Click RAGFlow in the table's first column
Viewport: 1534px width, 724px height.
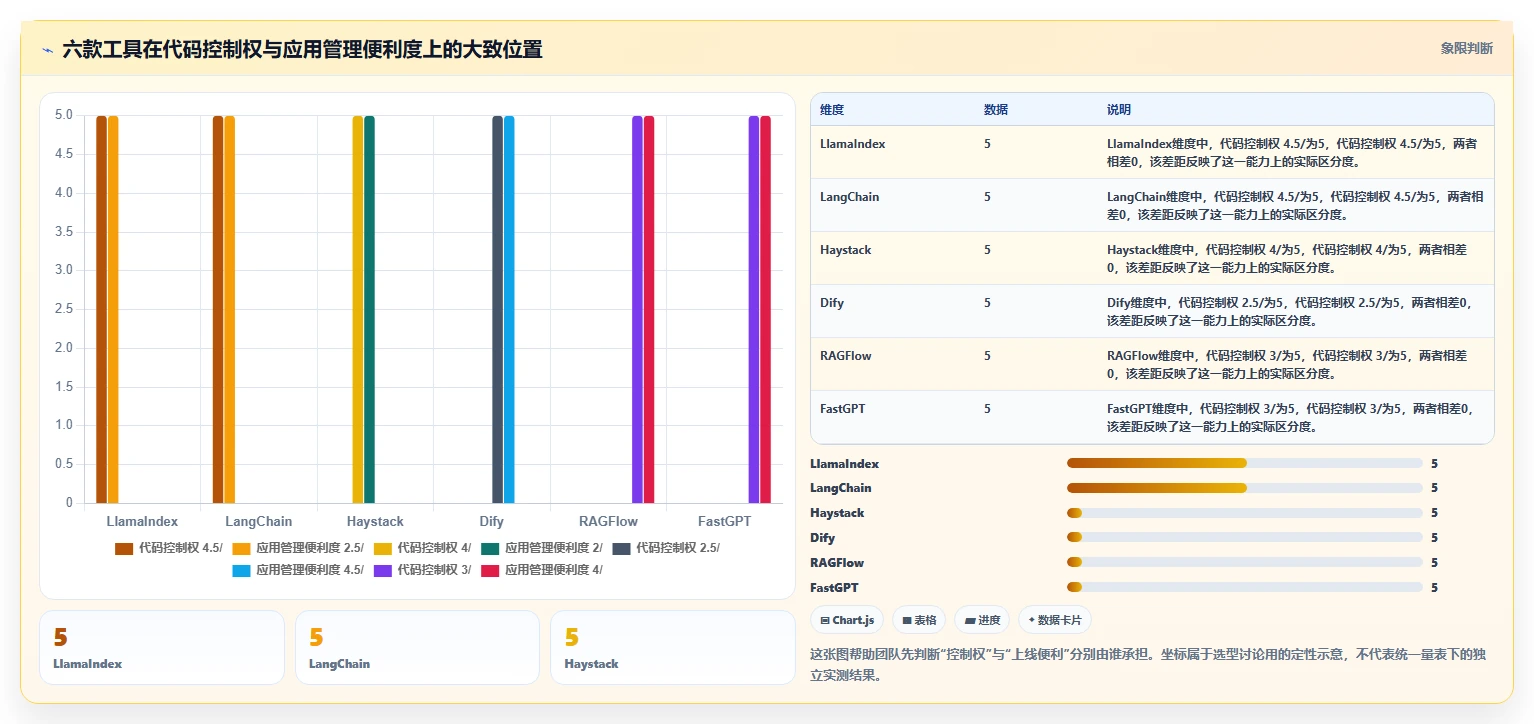tap(846, 356)
